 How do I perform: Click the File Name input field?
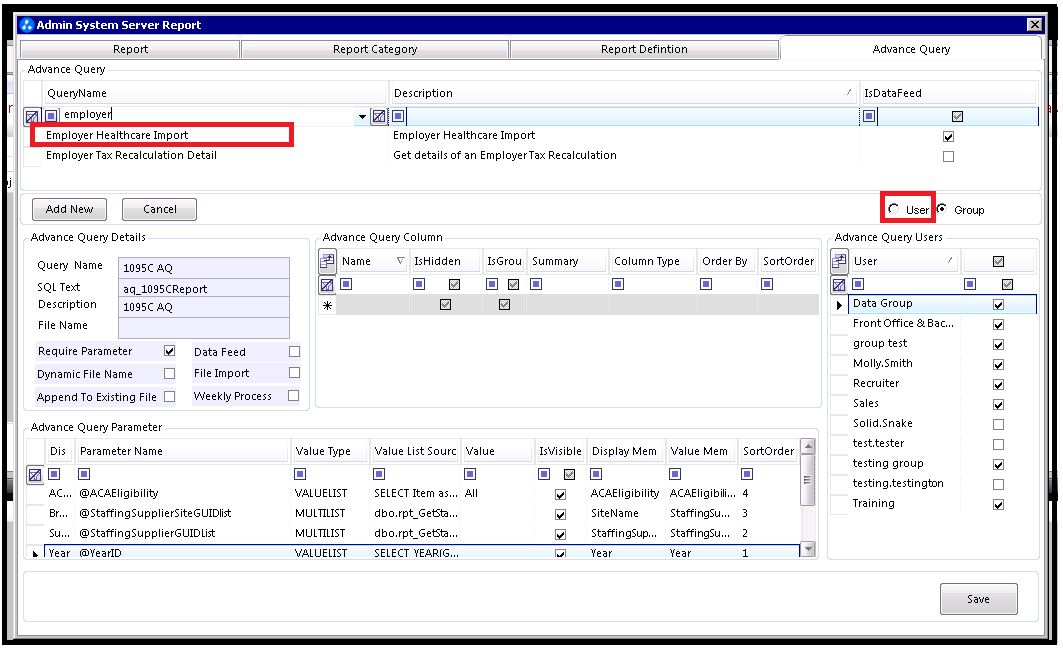(204, 328)
